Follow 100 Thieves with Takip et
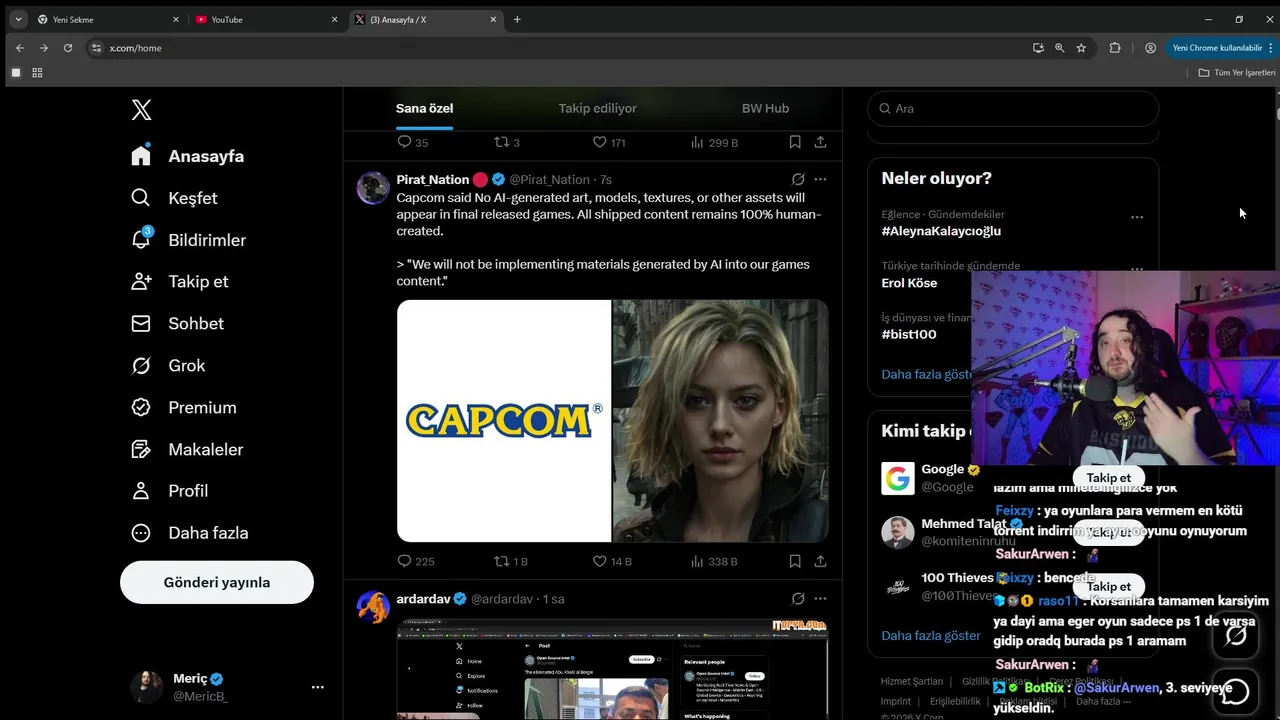The image size is (1280, 720). point(1109,587)
